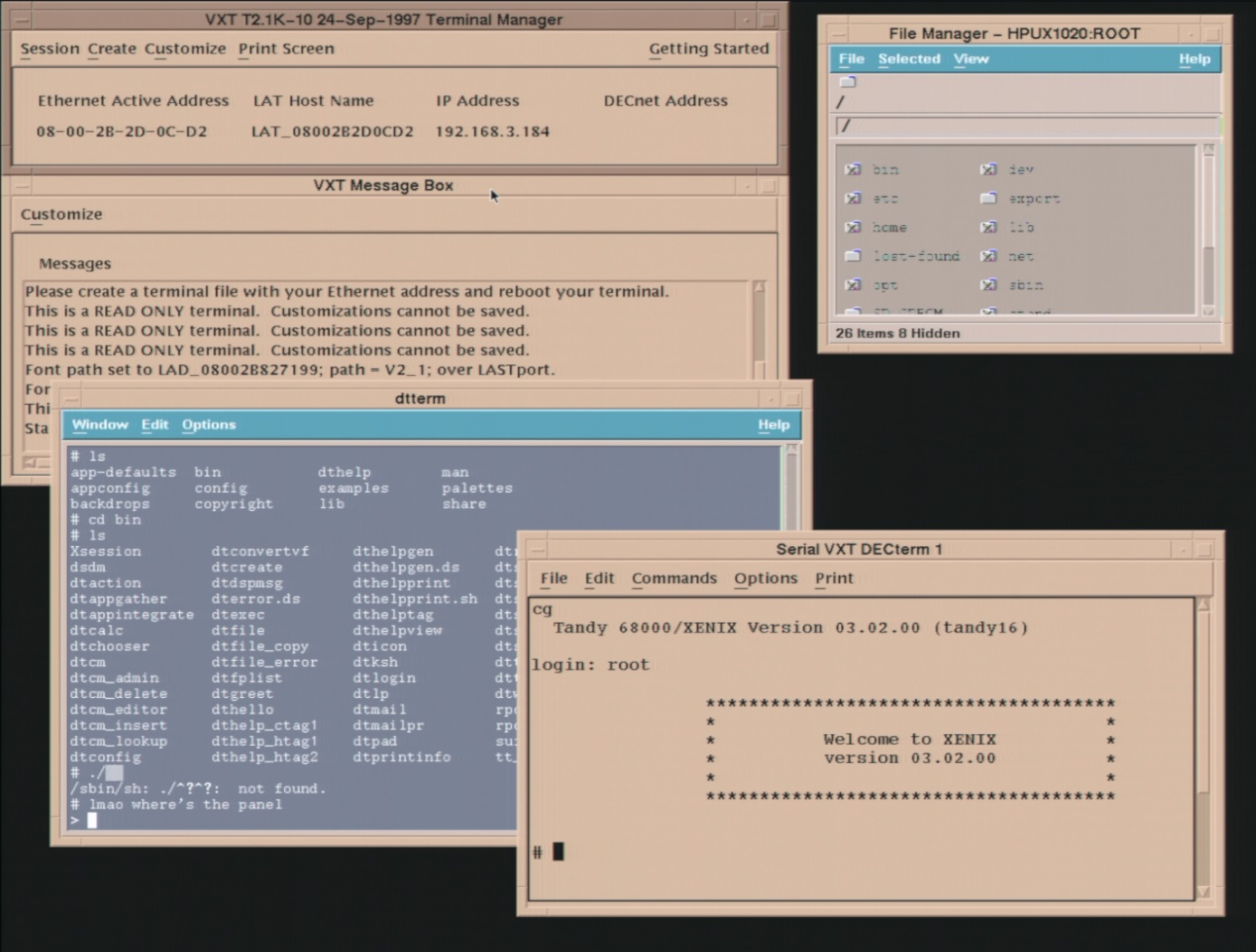Click the "Font path set to" message line

click(289, 370)
